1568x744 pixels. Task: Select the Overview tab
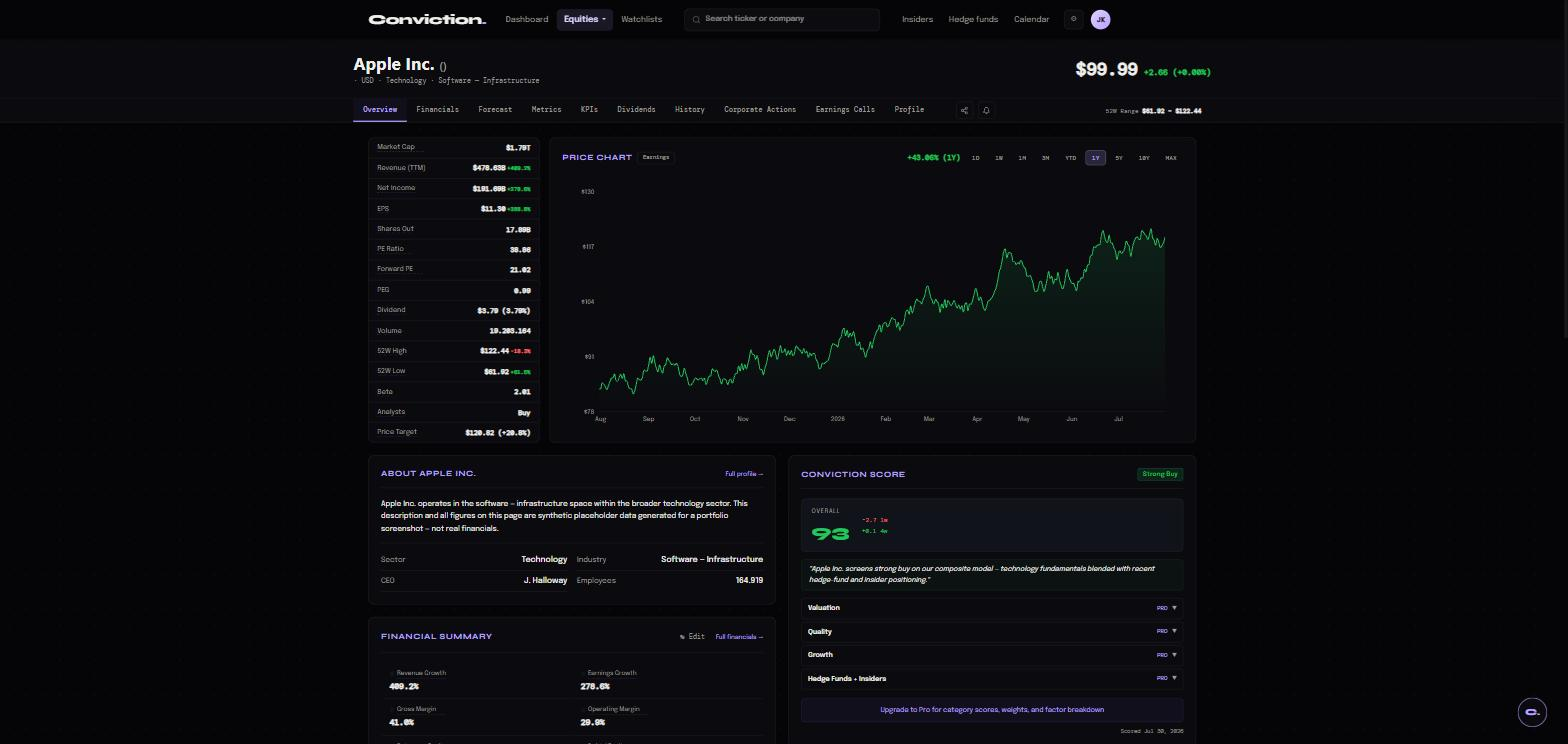click(380, 110)
